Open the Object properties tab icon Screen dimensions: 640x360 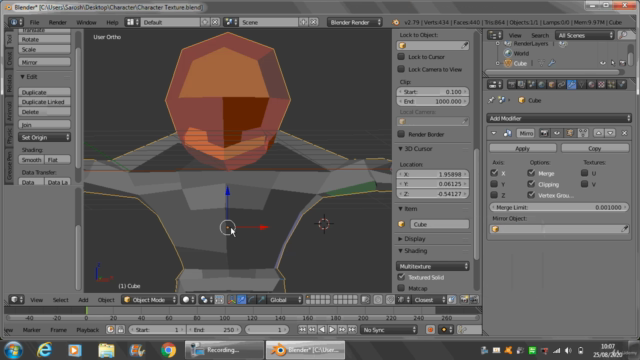[551, 84]
